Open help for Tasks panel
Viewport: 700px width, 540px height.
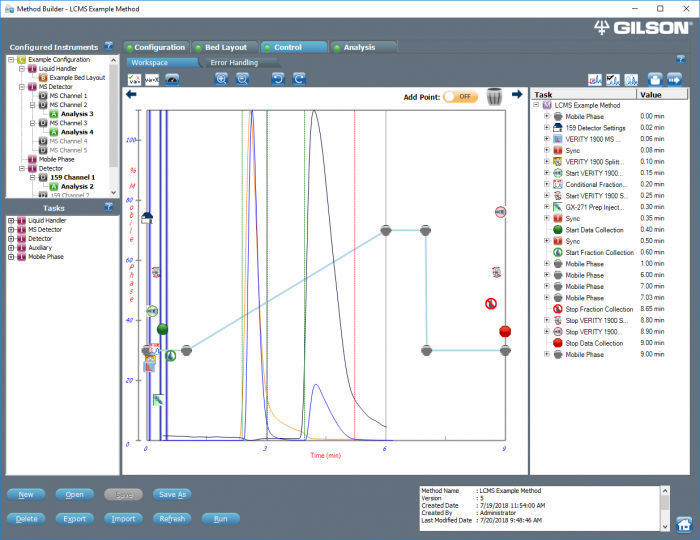click(108, 207)
